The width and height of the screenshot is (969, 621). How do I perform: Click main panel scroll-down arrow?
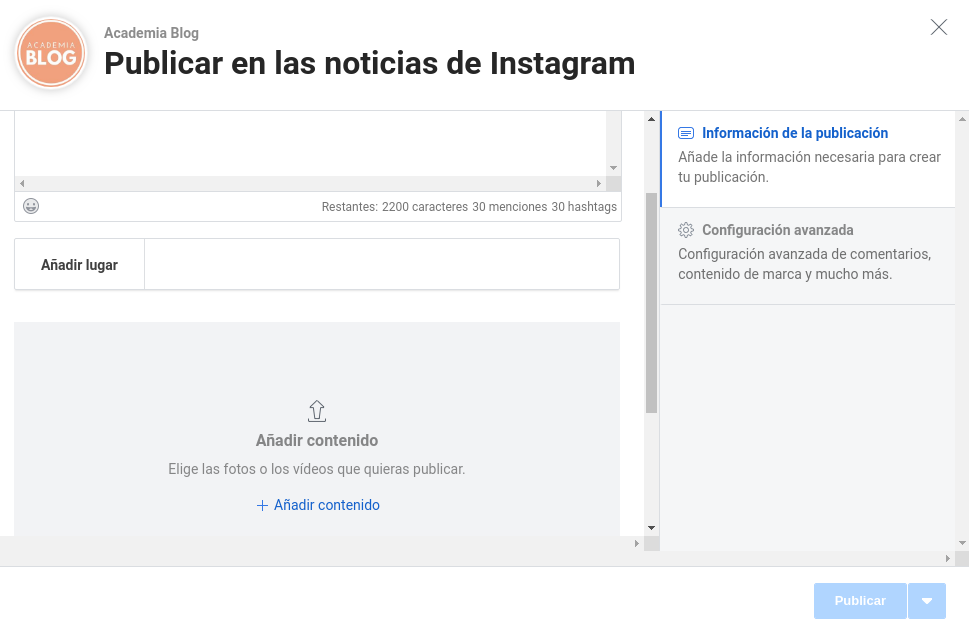(651, 528)
